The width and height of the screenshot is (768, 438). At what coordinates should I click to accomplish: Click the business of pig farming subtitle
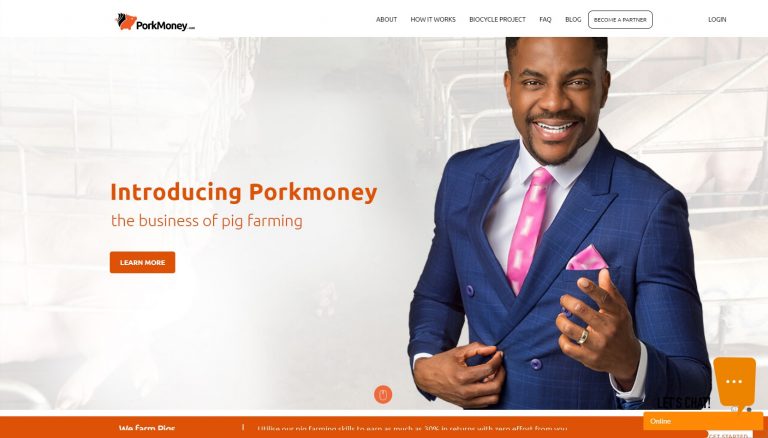click(x=207, y=221)
